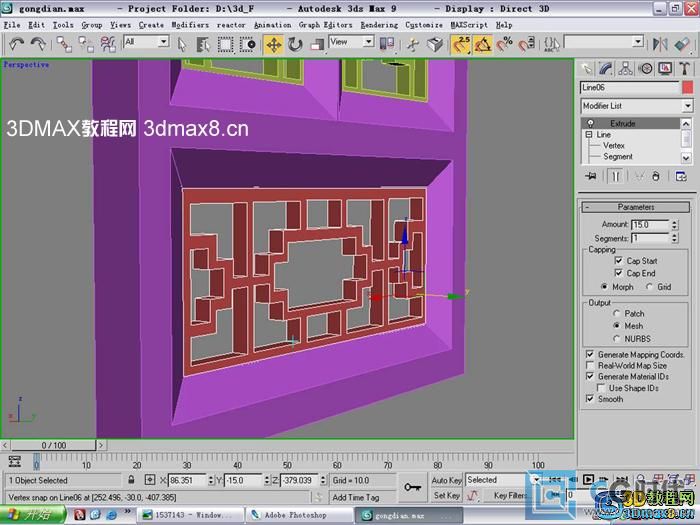The height and width of the screenshot is (525, 700).
Task: Select the Bind to Space Warp tool
Action: 108,44
